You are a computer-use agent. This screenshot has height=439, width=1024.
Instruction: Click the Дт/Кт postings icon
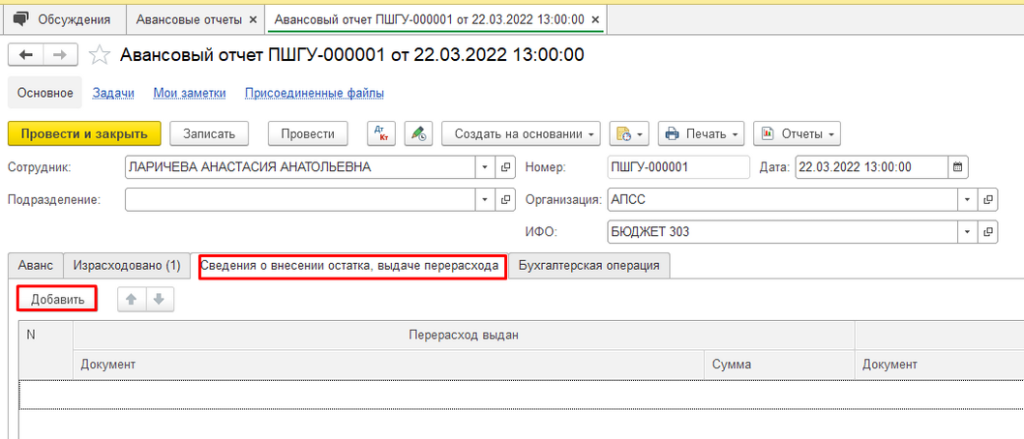[382, 133]
